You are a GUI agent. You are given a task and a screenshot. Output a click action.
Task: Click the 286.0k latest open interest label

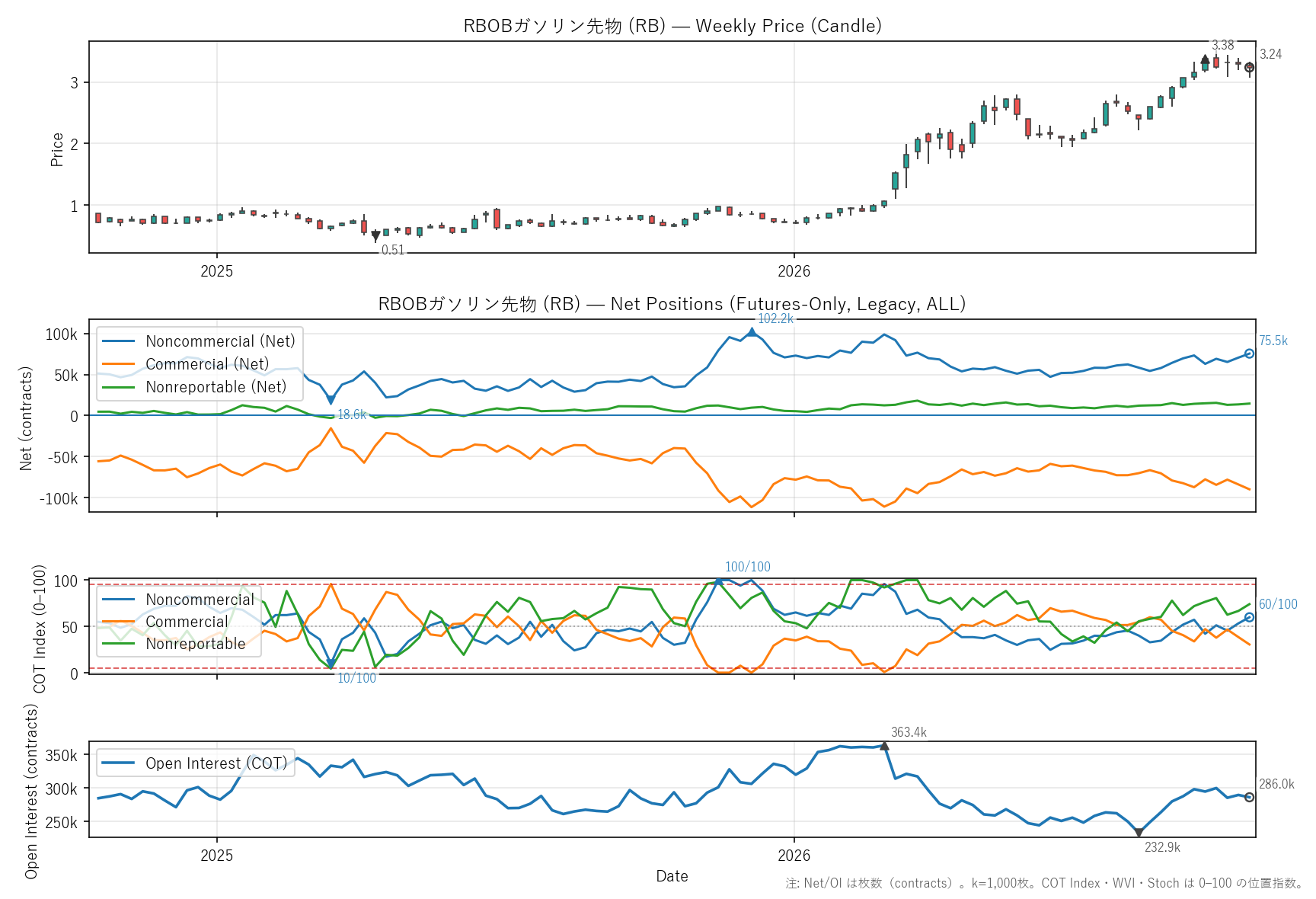point(1276,784)
